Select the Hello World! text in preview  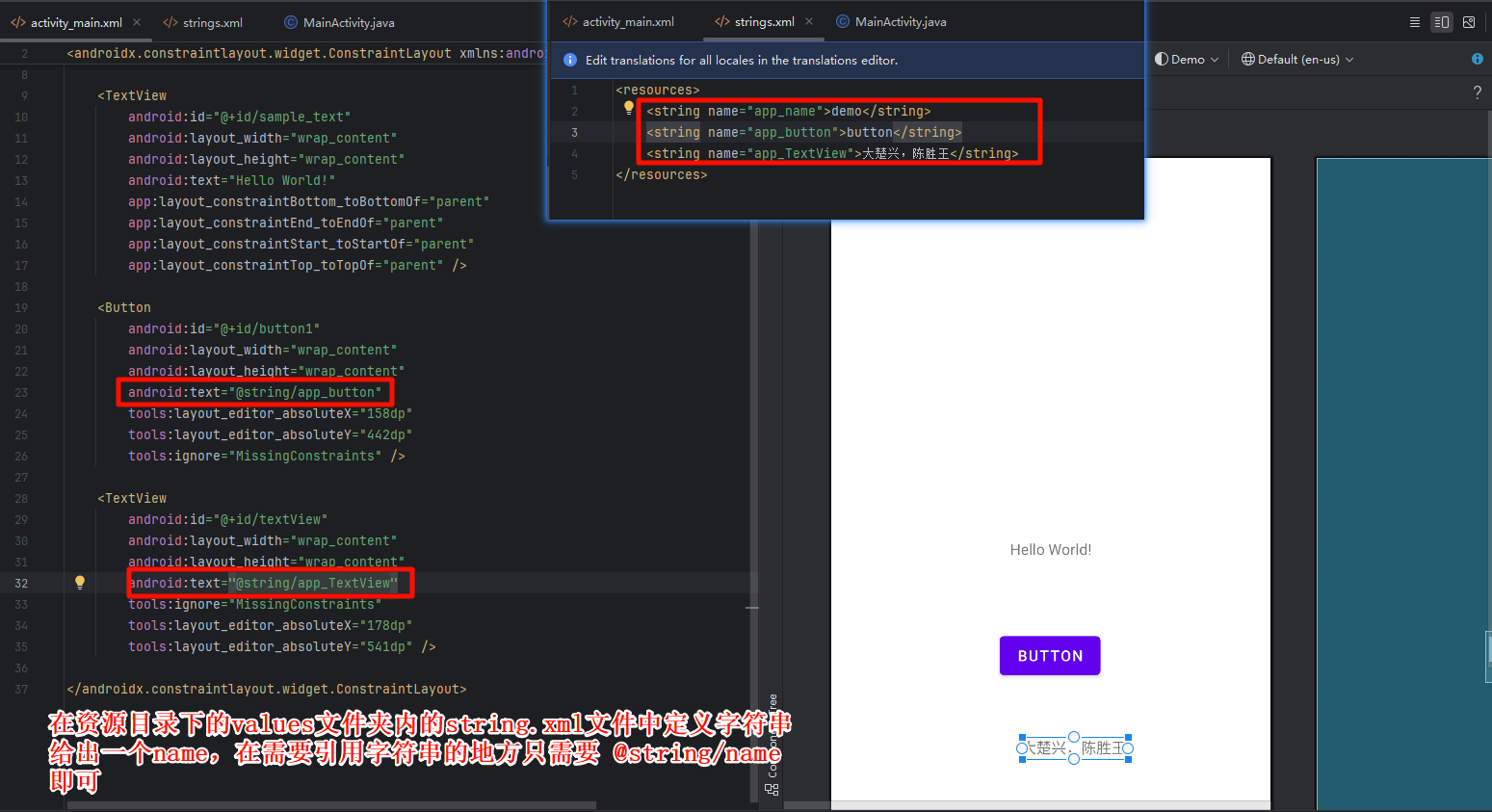coord(1050,550)
